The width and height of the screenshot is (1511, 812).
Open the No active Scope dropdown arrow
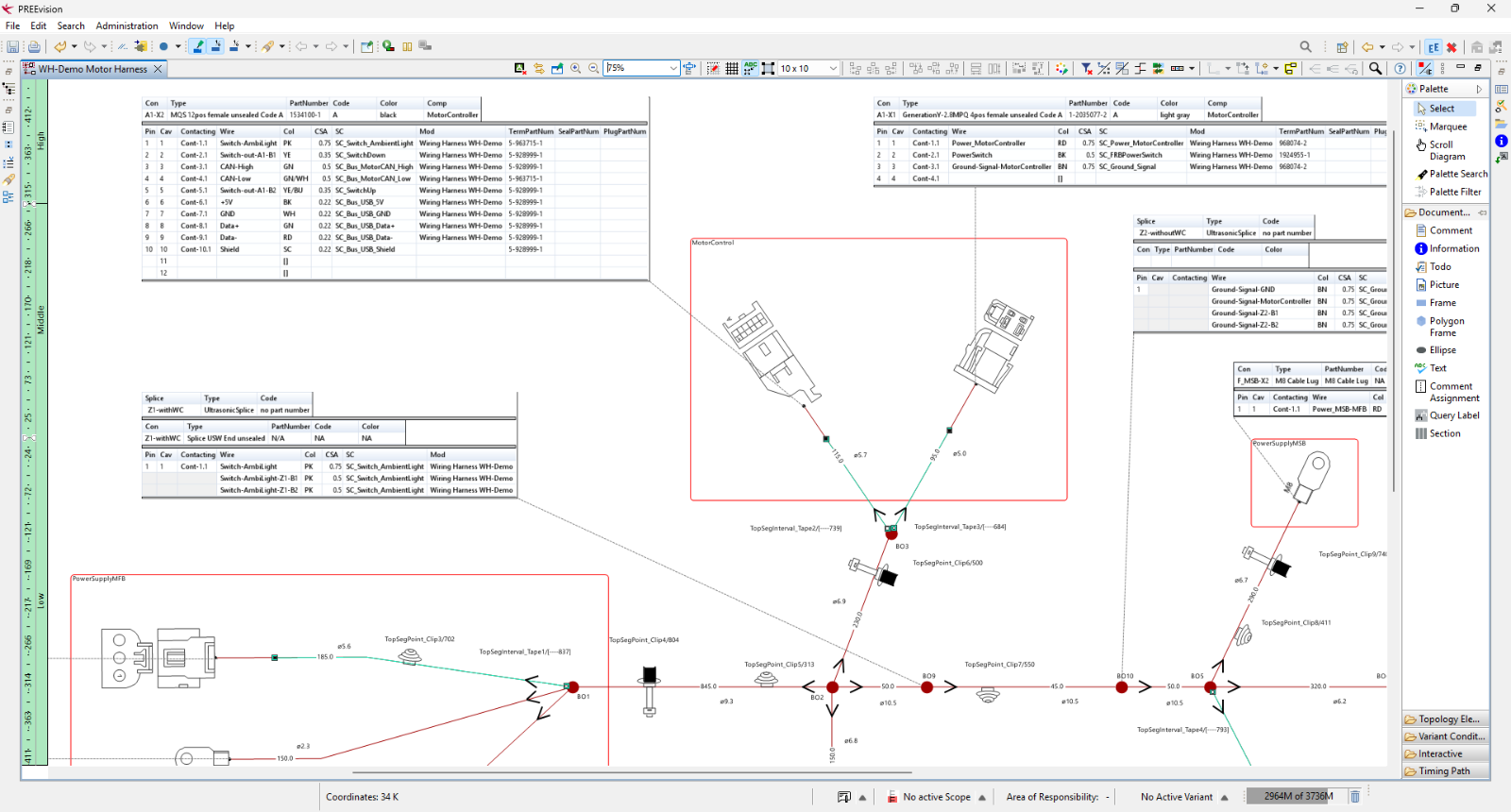982,798
